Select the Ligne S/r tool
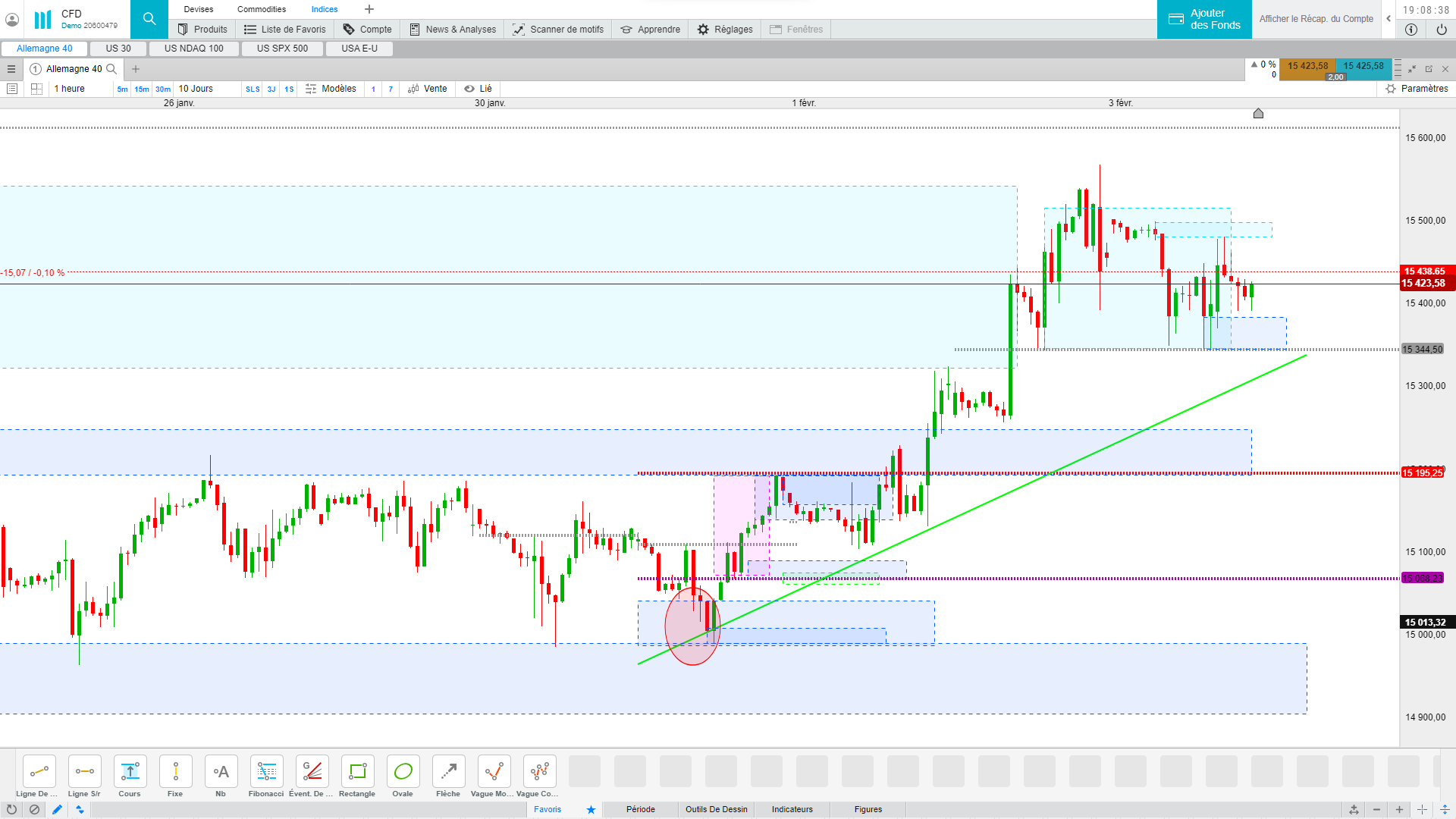The image size is (1456, 819). pos(84,772)
